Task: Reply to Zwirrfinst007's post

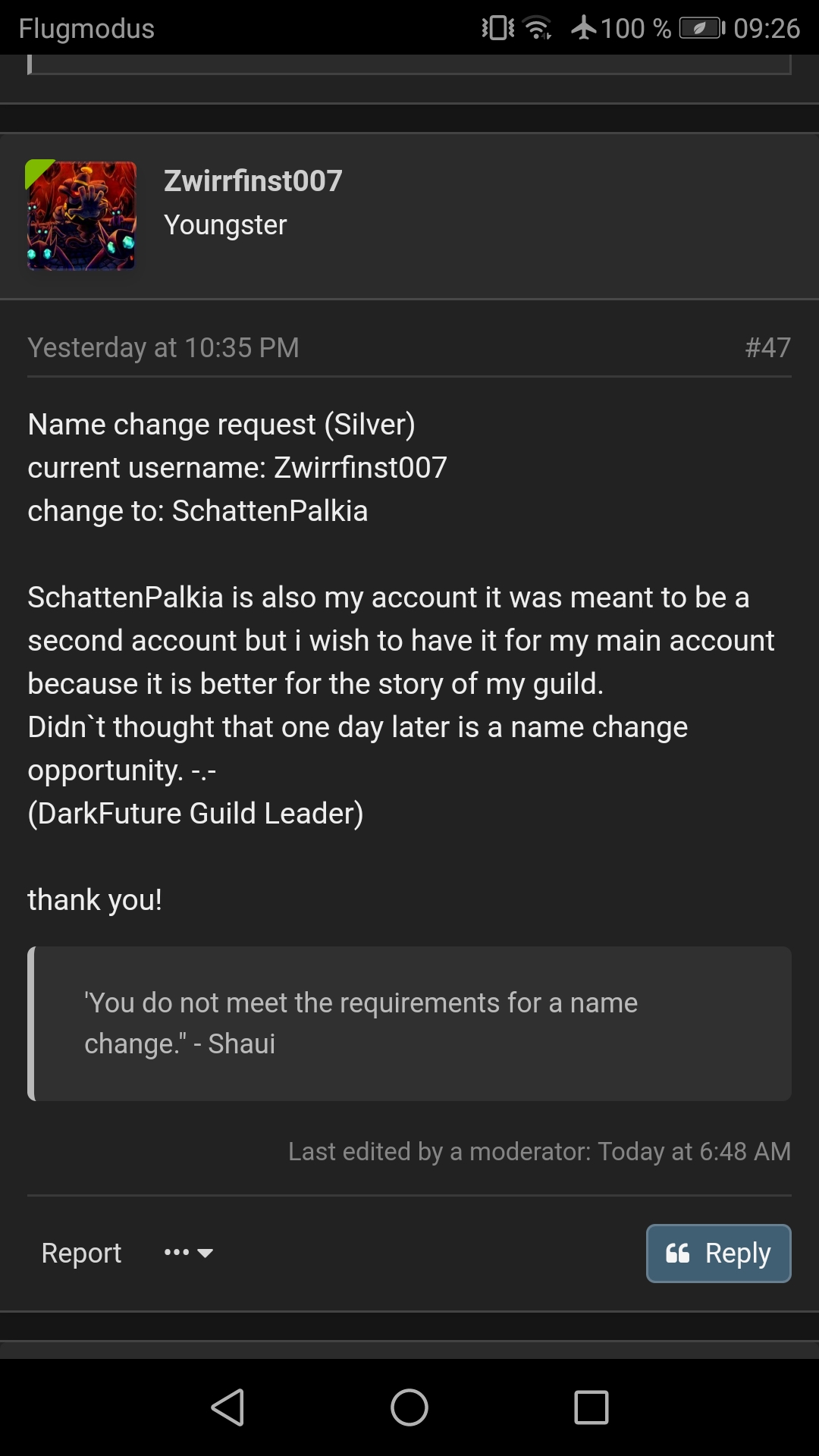Action: 718,1254
